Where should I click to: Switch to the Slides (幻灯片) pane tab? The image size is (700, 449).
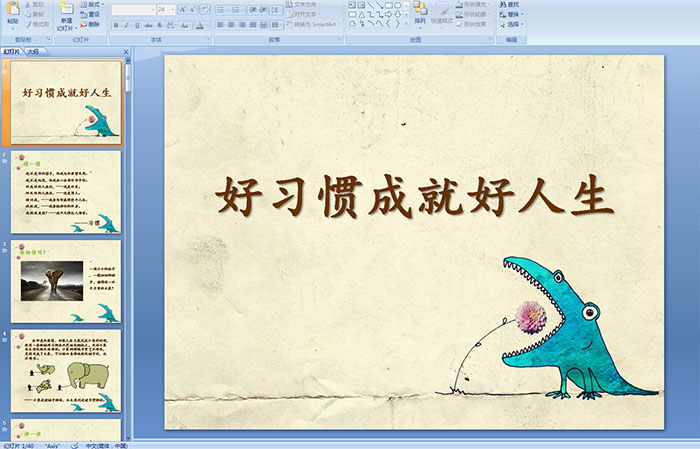coord(11,52)
